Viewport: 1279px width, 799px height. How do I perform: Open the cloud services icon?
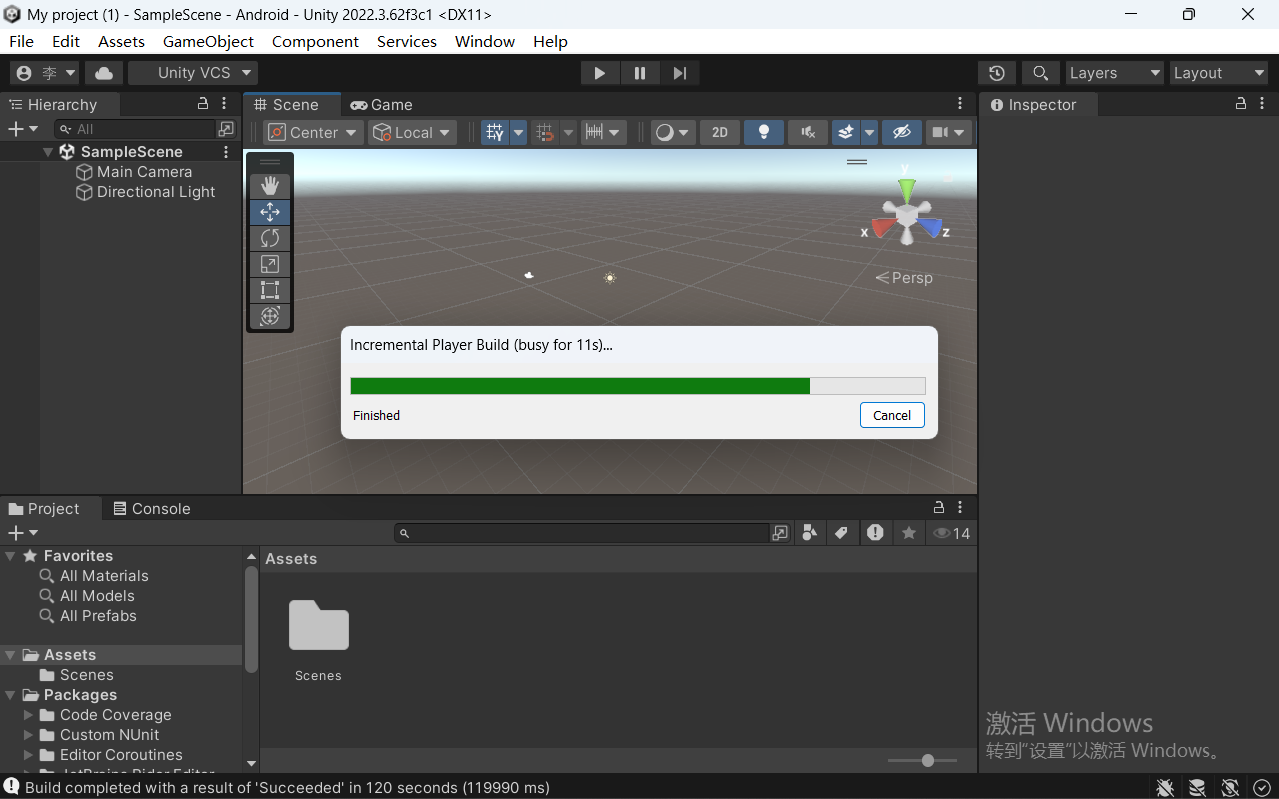(104, 73)
